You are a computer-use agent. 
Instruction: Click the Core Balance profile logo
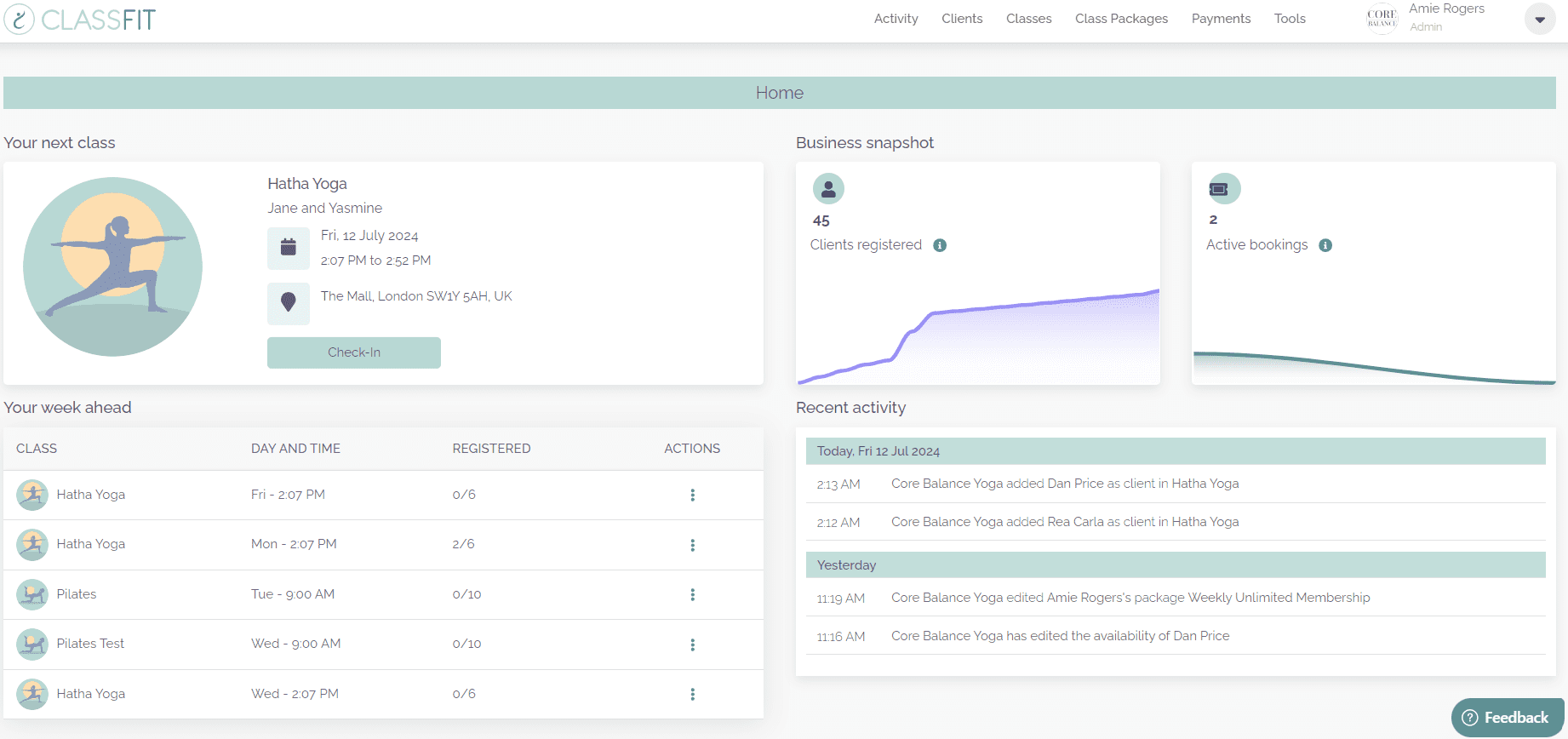1382,19
